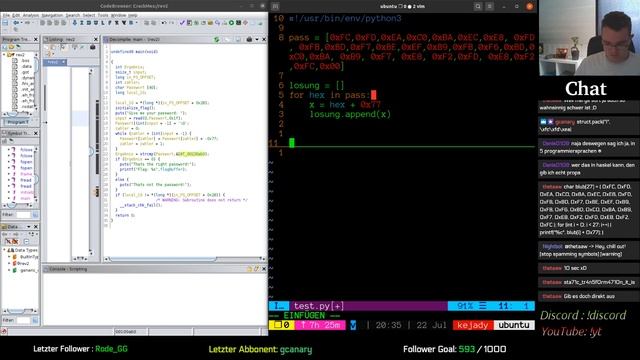
Task: Click the ubuntu label in tmux status bar
Action: tap(514, 325)
